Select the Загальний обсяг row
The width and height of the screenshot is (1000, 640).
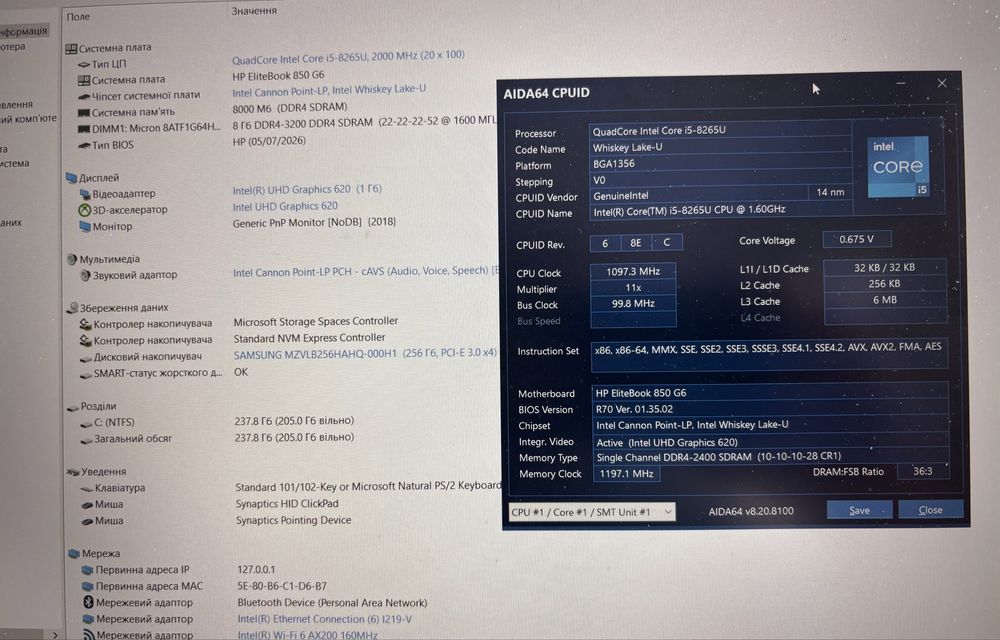click(x=133, y=439)
